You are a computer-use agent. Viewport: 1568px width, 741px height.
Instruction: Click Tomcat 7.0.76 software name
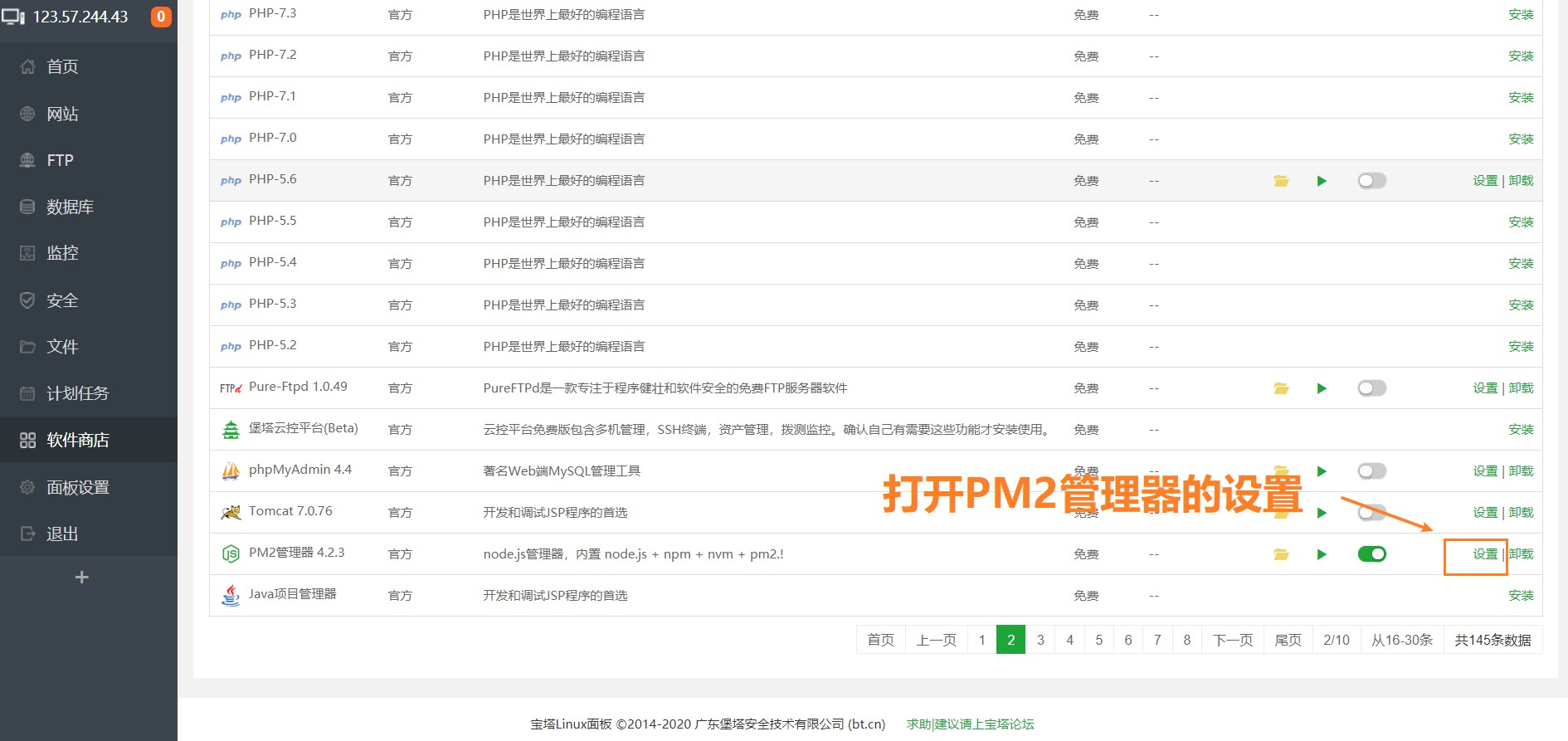coord(290,511)
